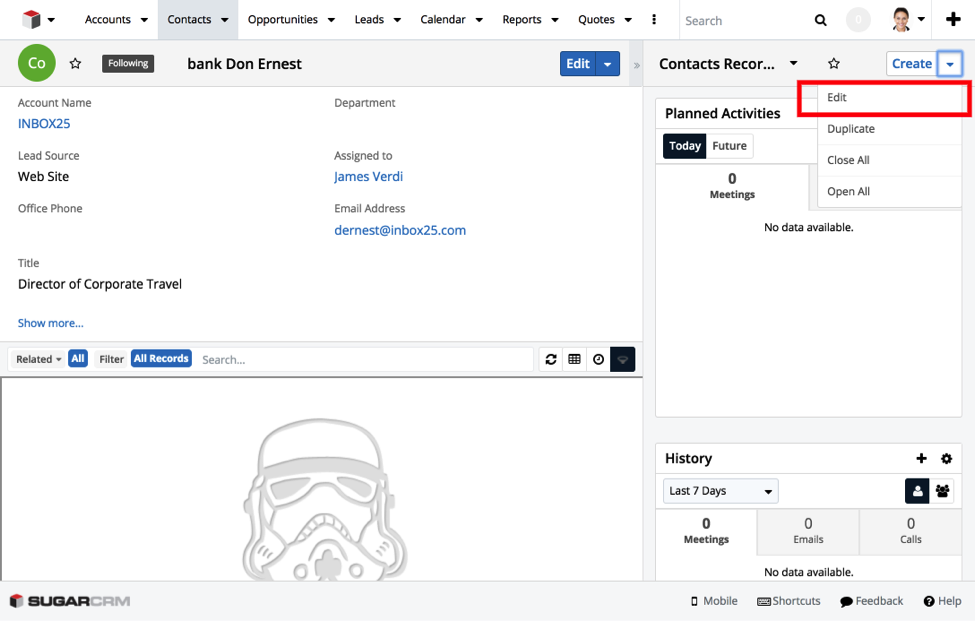Click the blue Edit record button
This screenshot has width=975, height=621.
tap(578, 64)
